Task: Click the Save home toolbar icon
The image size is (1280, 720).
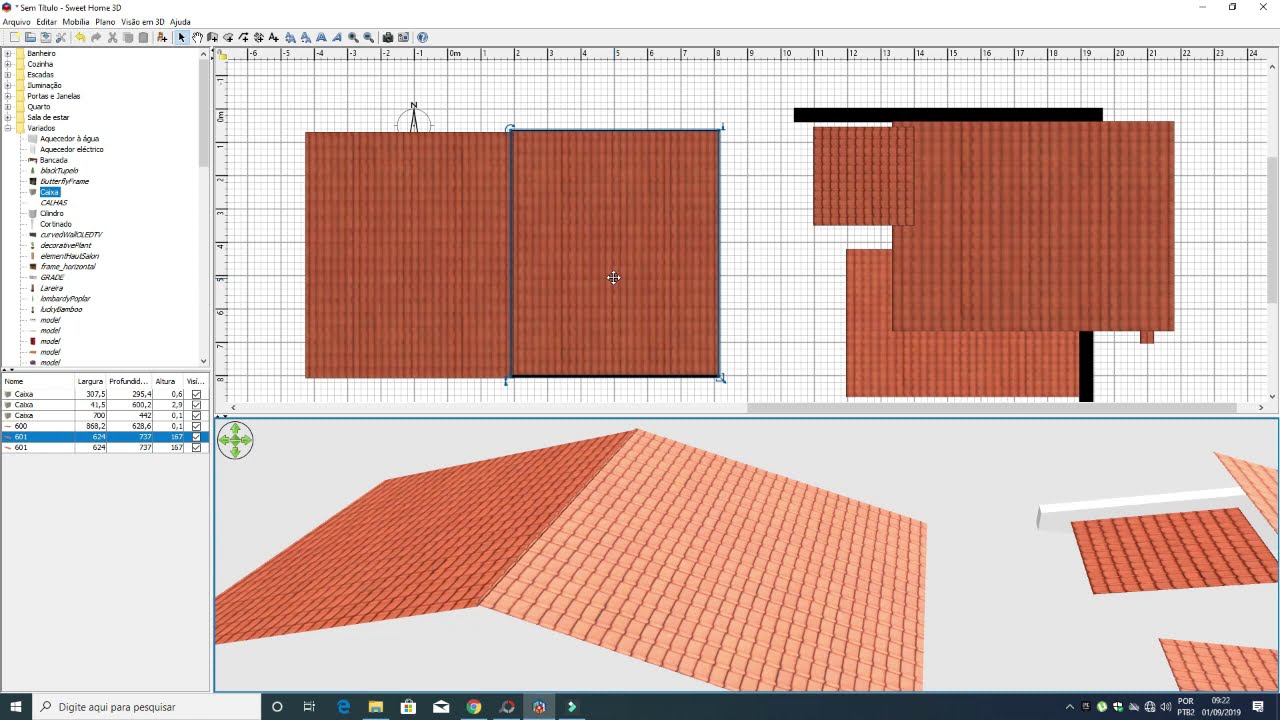Action: 46,37
